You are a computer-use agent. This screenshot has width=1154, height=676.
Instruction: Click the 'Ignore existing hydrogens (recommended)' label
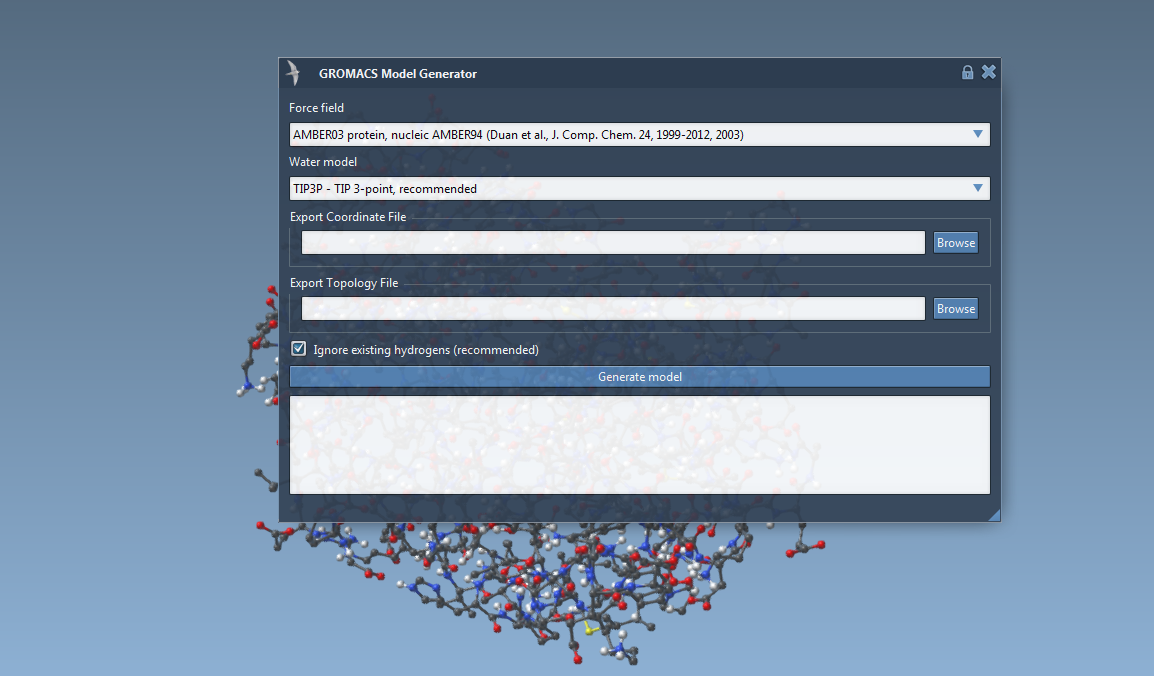click(x=426, y=350)
